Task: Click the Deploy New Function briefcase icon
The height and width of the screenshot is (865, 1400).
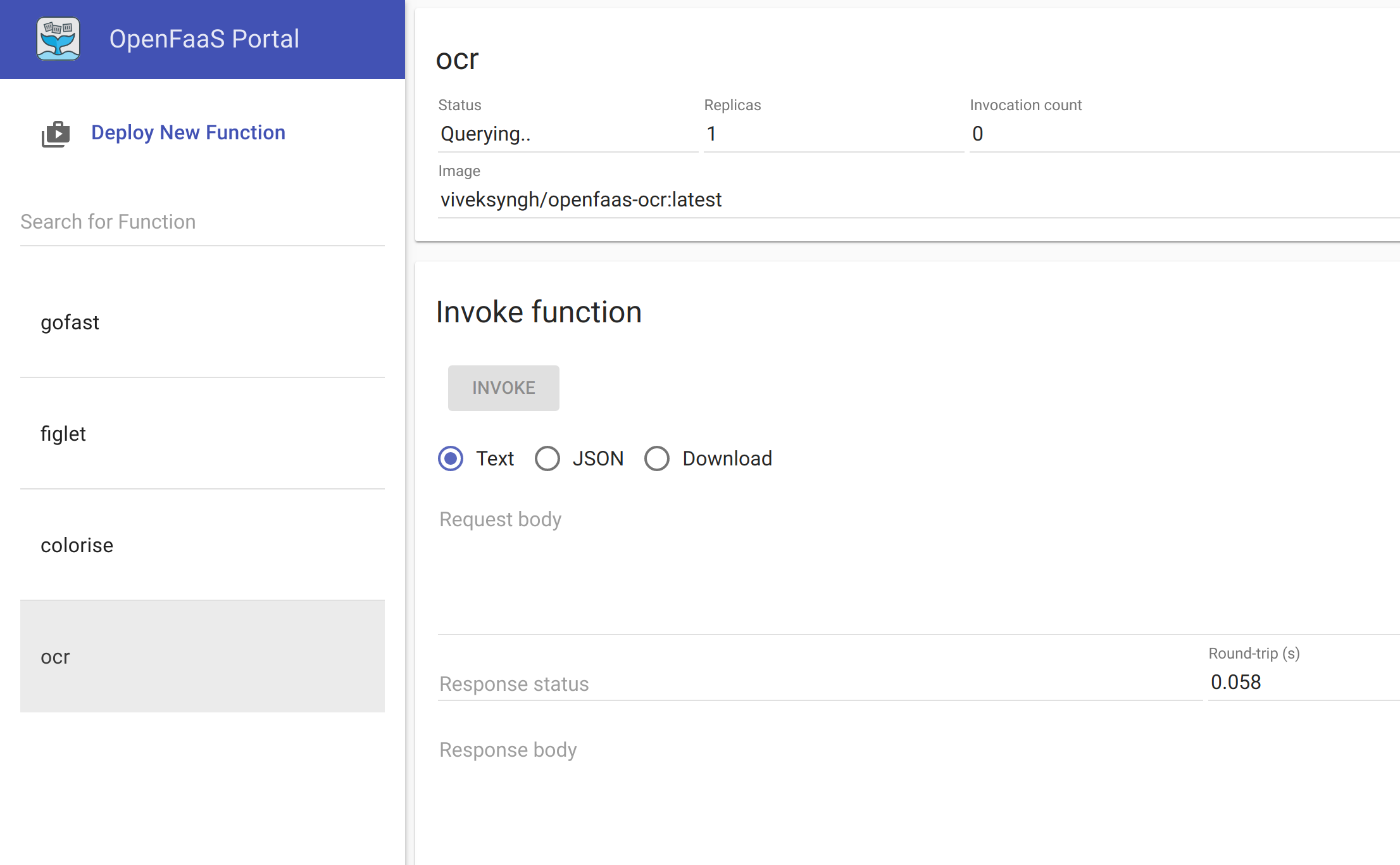Action: tap(56, 133)
